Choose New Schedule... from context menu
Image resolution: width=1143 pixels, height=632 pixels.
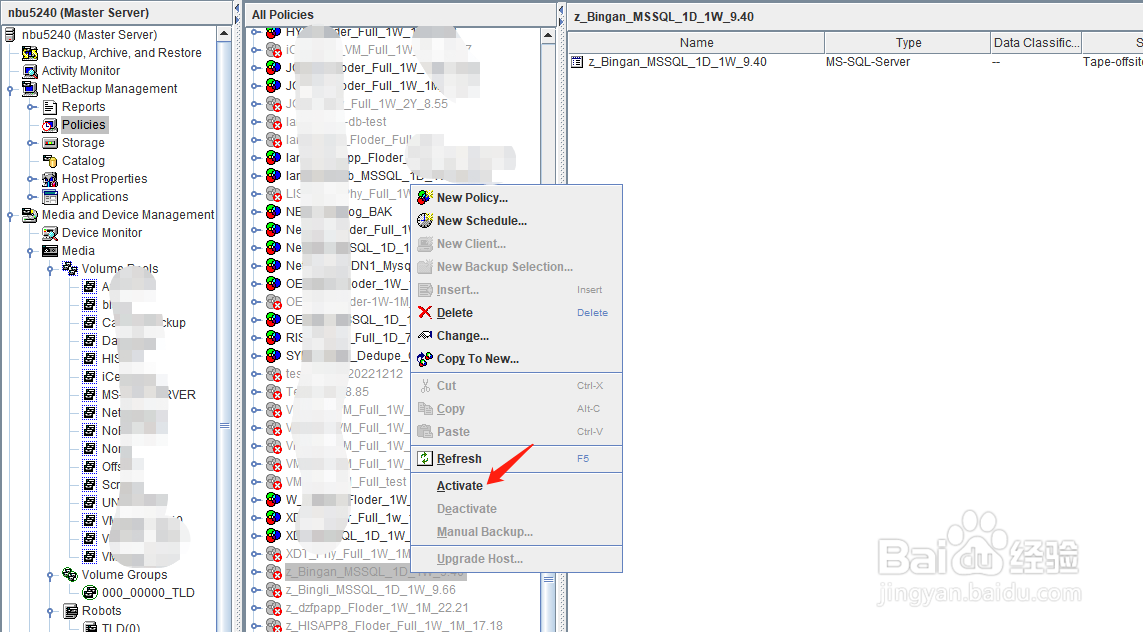[482, 221]
